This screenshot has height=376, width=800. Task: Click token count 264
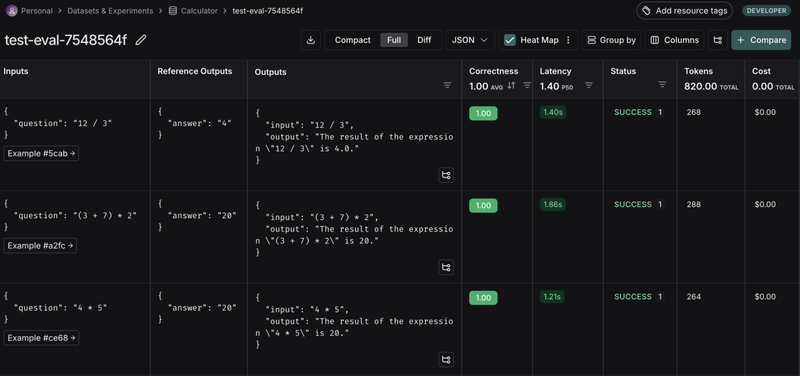pyautogui.click(x=694, y=297)
